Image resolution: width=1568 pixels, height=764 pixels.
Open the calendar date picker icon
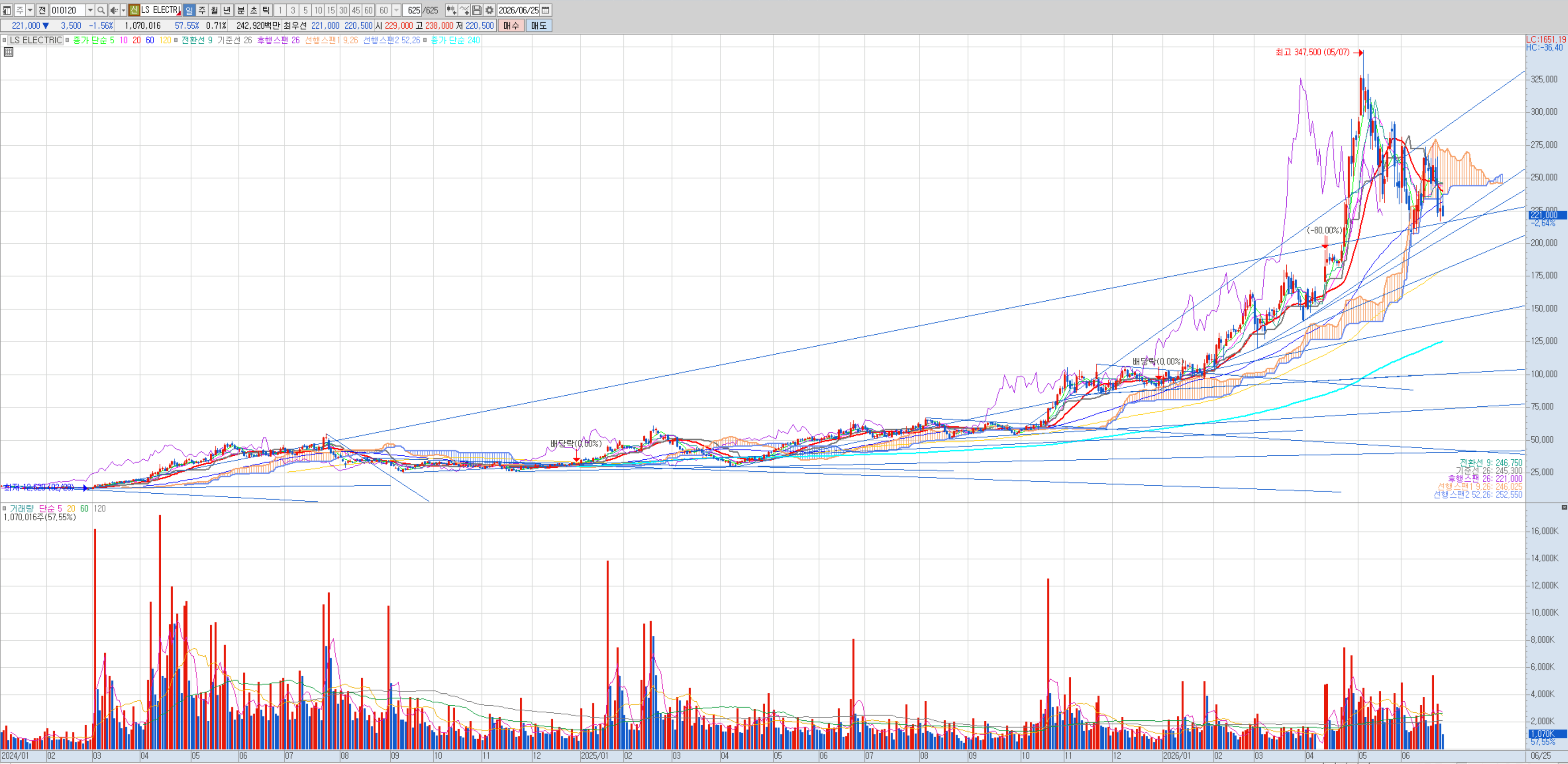[546, 10]
